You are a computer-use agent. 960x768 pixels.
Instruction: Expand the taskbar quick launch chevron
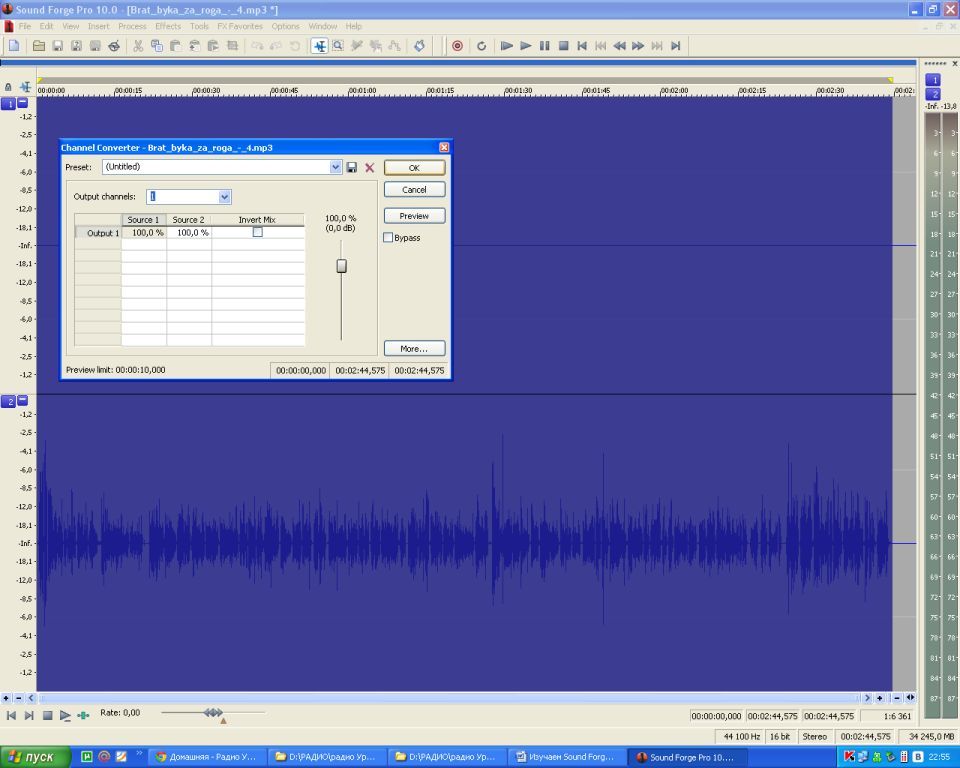pos(139,753)
